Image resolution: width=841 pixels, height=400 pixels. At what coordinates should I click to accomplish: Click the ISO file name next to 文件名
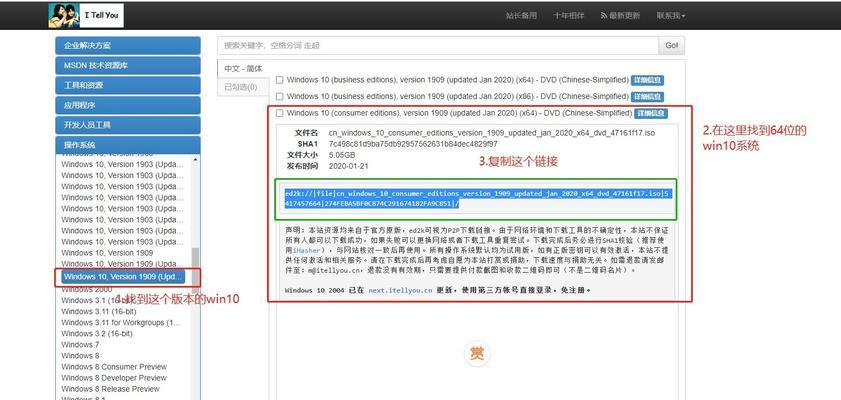click(492, 133)
